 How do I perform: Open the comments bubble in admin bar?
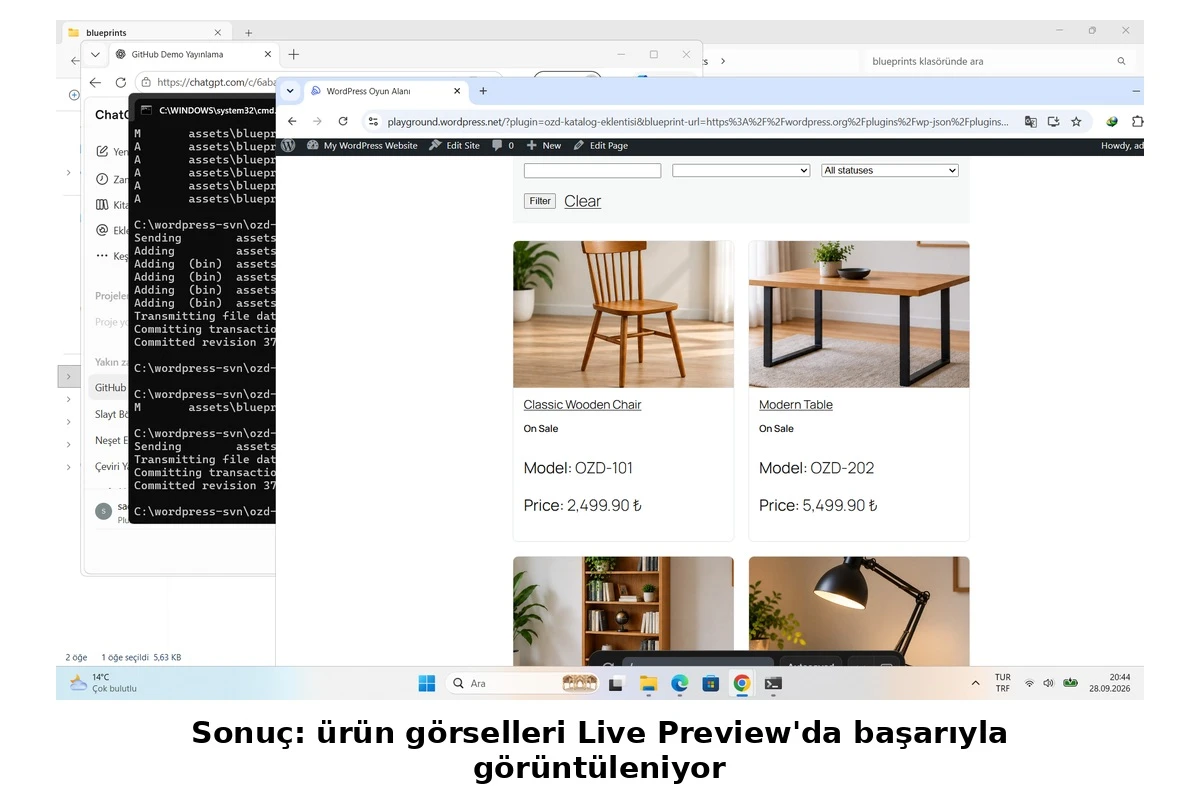click(x=503, y=145)
